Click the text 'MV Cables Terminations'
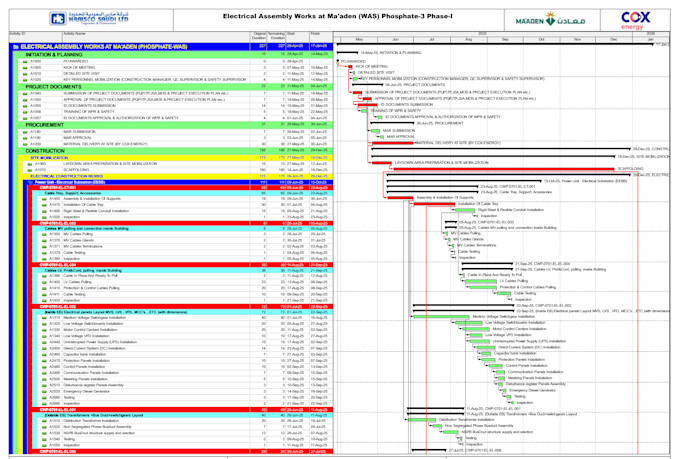680x459 pixels. 83,246
